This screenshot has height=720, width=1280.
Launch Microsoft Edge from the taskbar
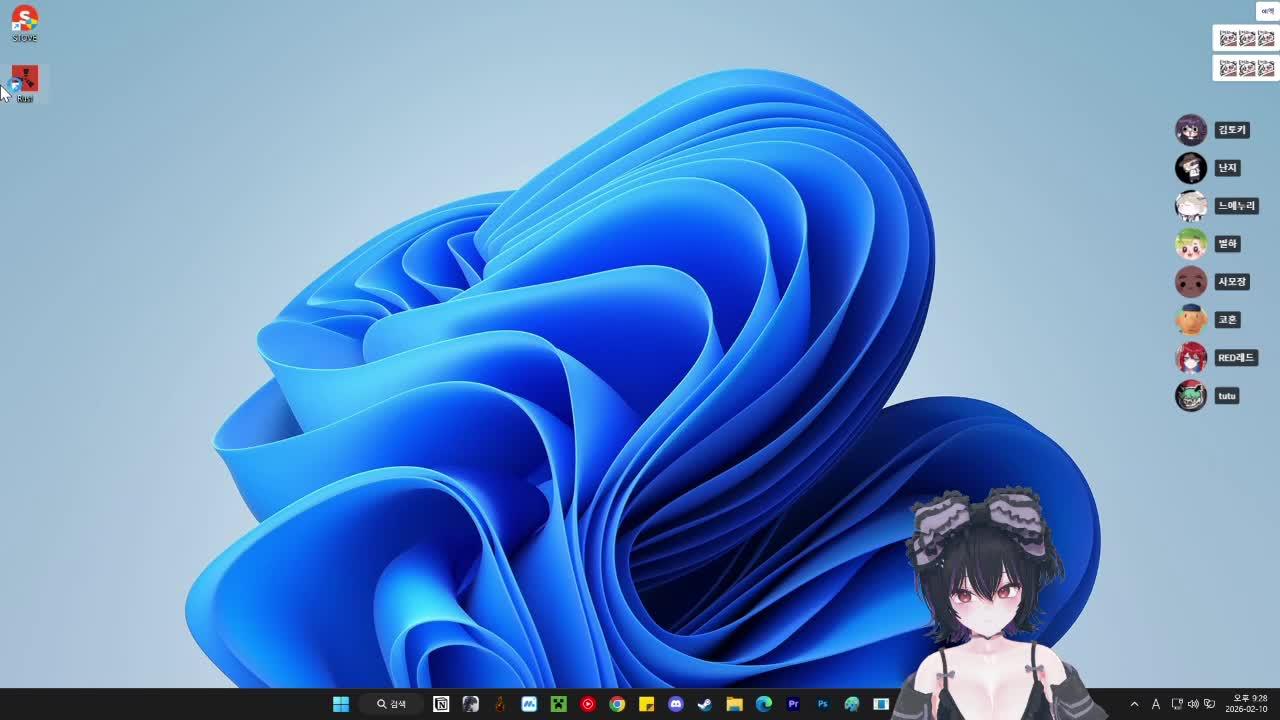coord(763,703)
